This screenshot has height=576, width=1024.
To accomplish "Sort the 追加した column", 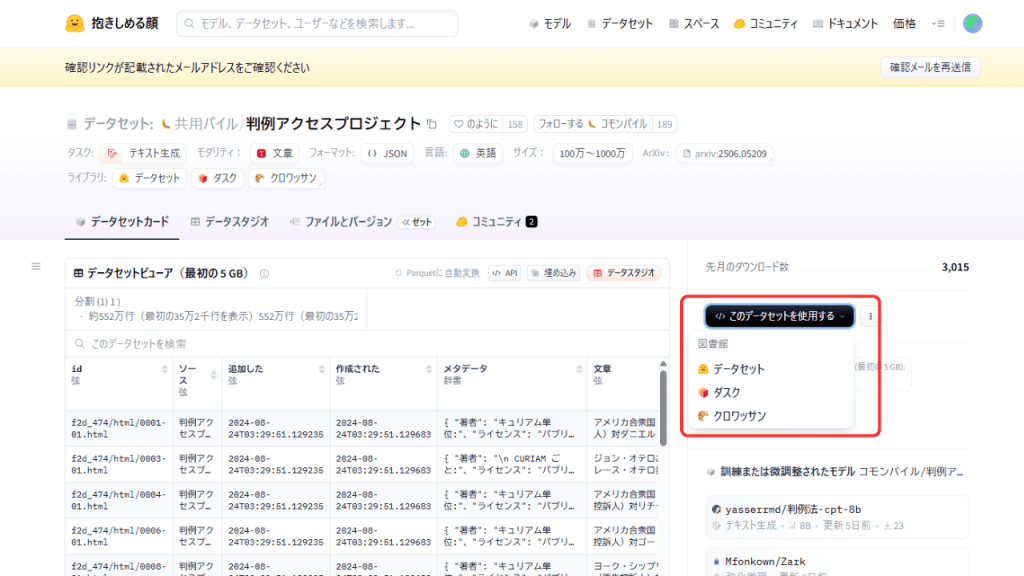I will click(x=321, y=369).
